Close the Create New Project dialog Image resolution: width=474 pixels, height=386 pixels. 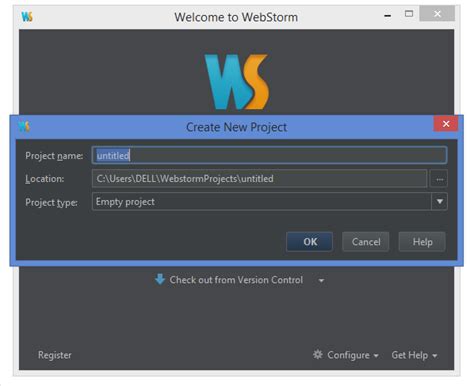coord(446,124)
